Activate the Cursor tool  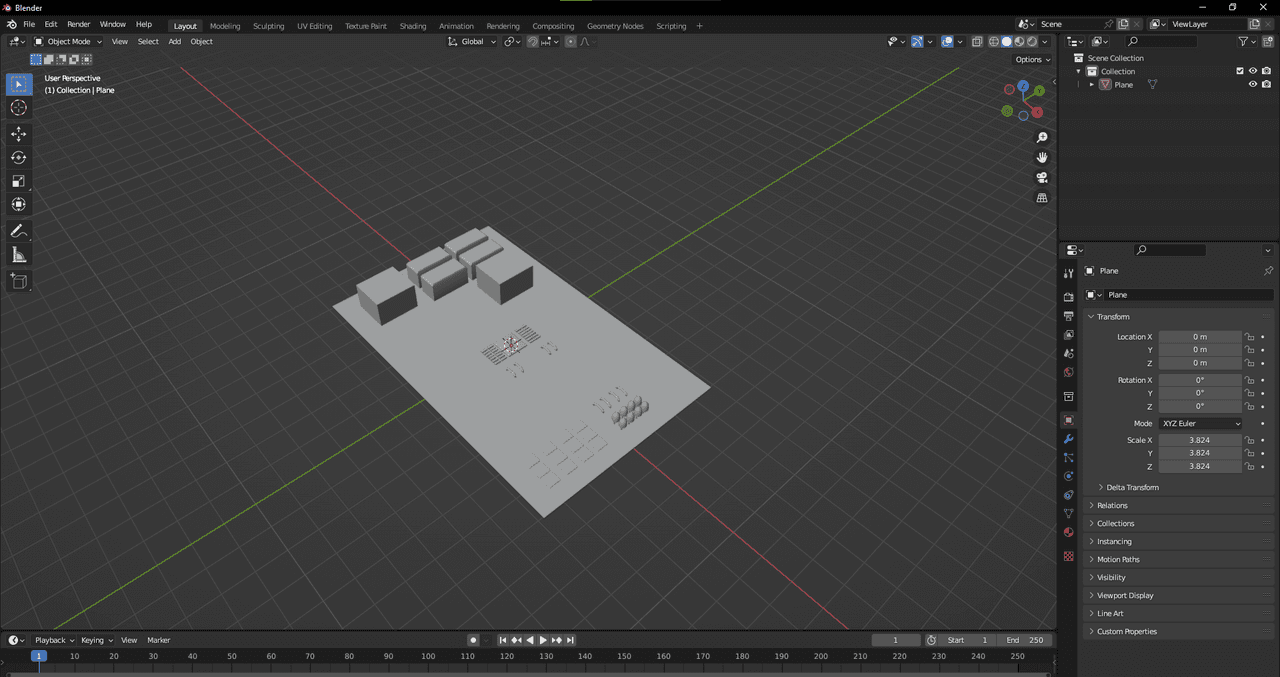coord(19,108)
